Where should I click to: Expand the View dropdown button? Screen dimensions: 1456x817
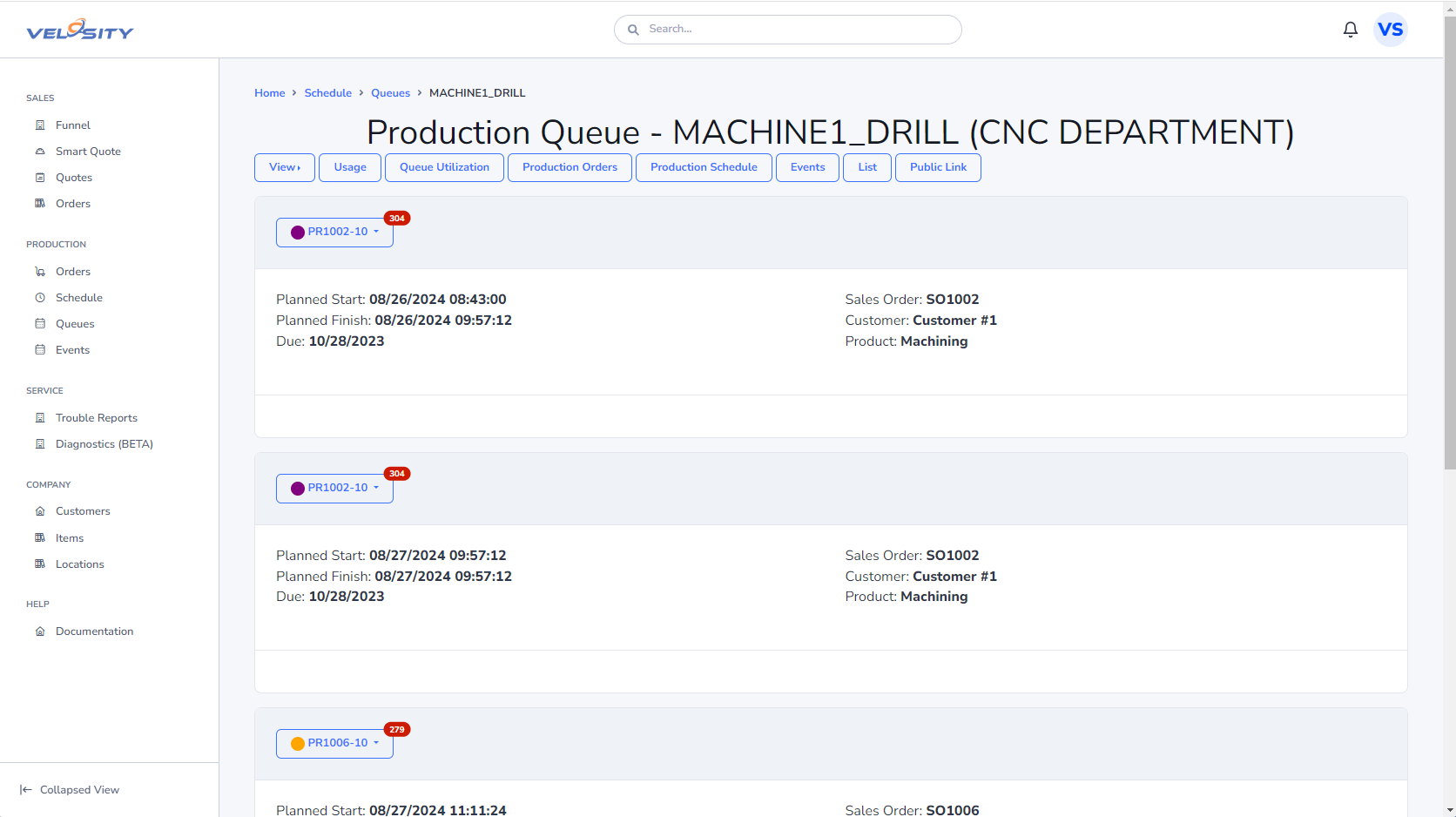285,167
